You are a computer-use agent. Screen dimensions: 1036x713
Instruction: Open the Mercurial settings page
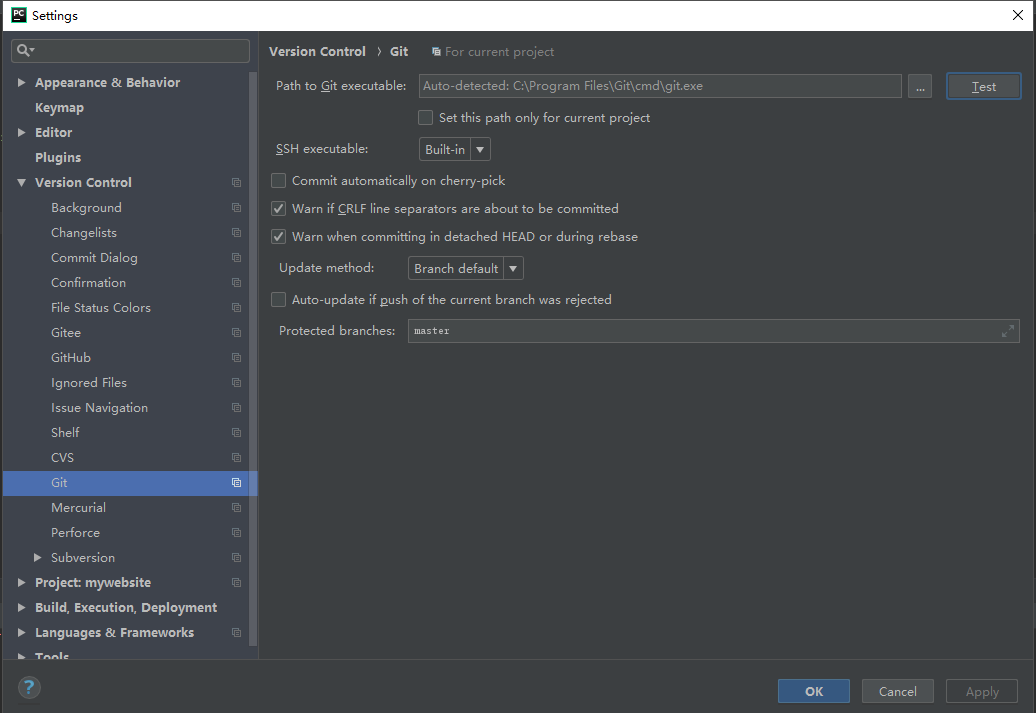(x=79, y=507)
